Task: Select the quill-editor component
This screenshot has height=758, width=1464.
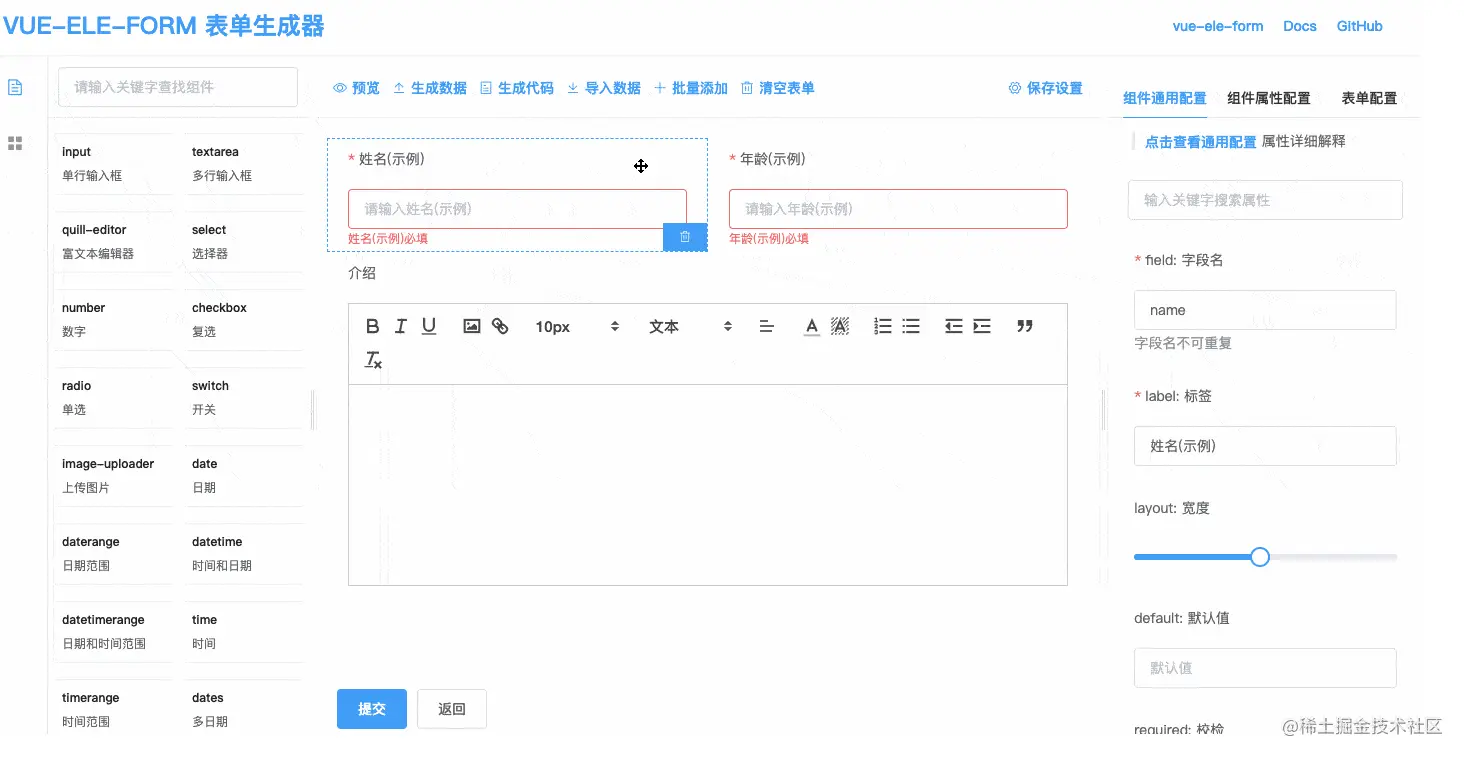Action: click(113, 242)
